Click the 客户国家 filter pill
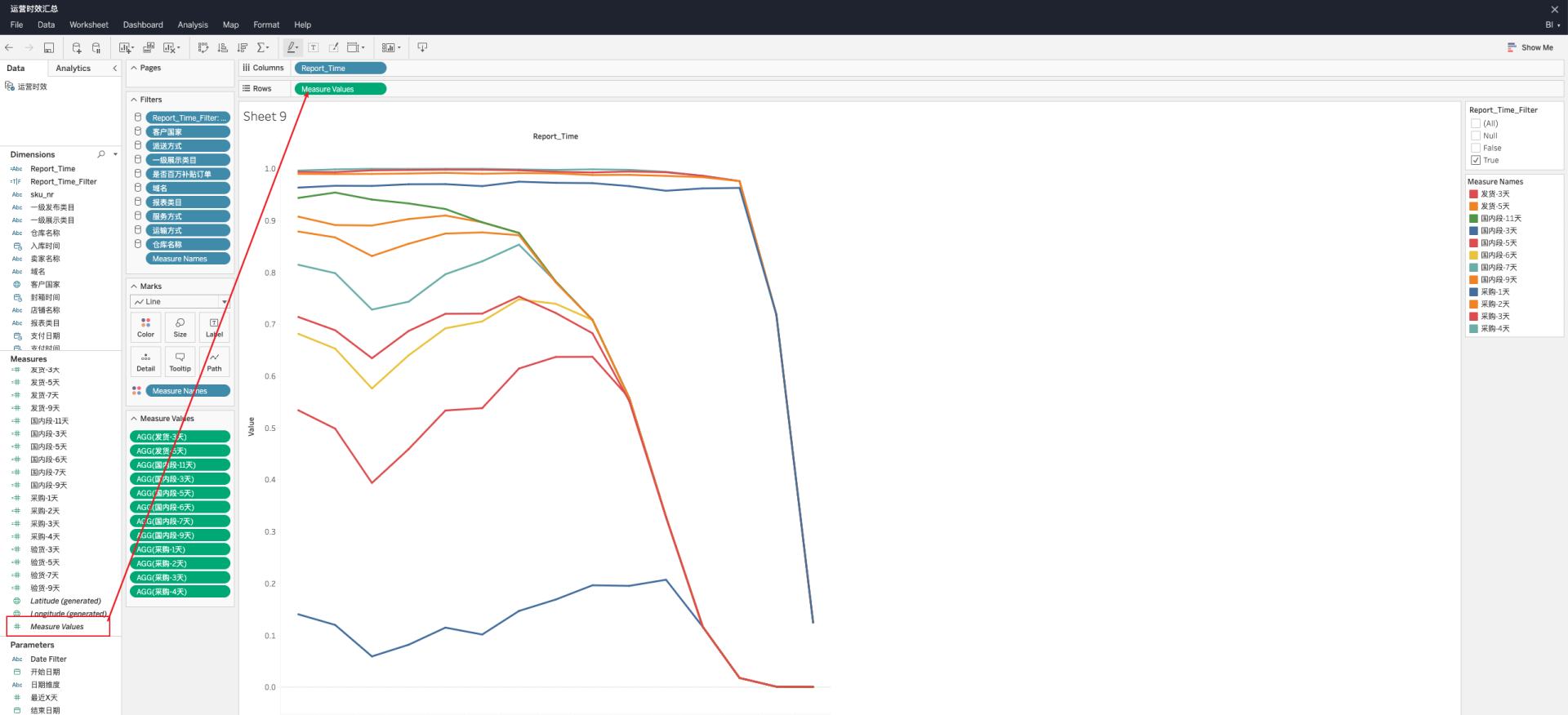This screenshot has width=1568, height=715. click(188, 131)
